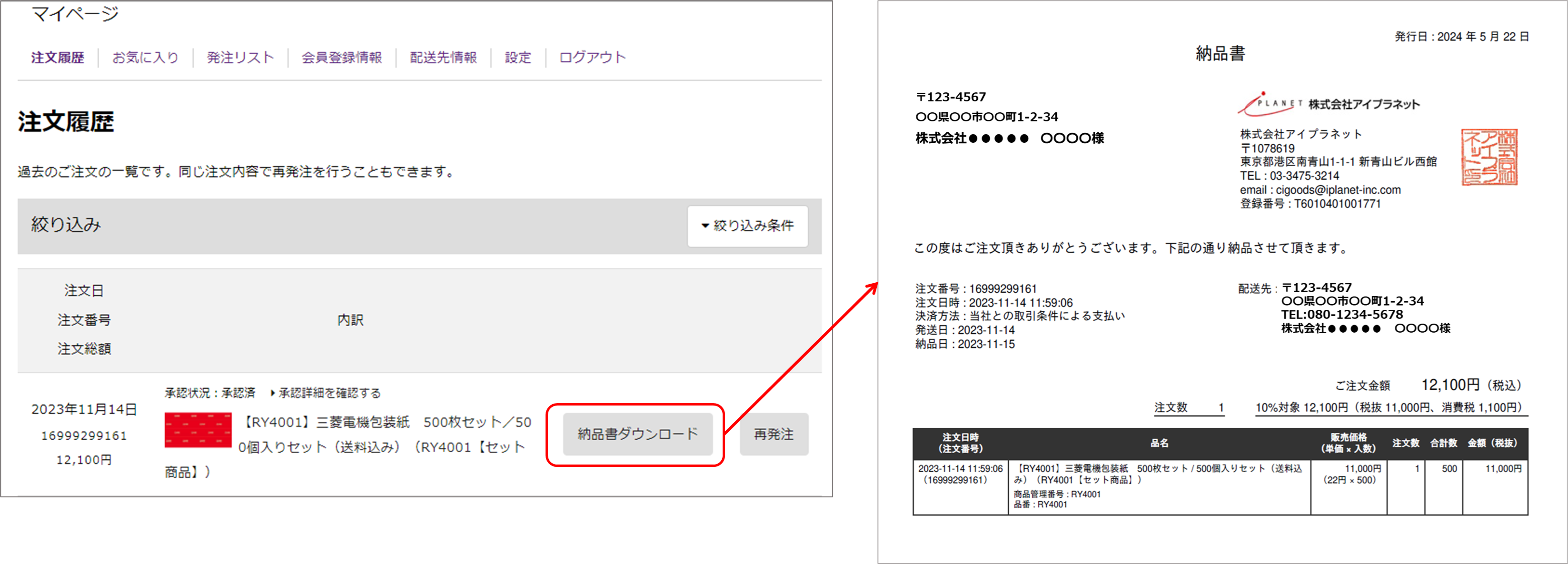Click the red company seal stamp
Viewport: 1568px width, 564px height.
pyautogui.click(x=1489, y=157)
